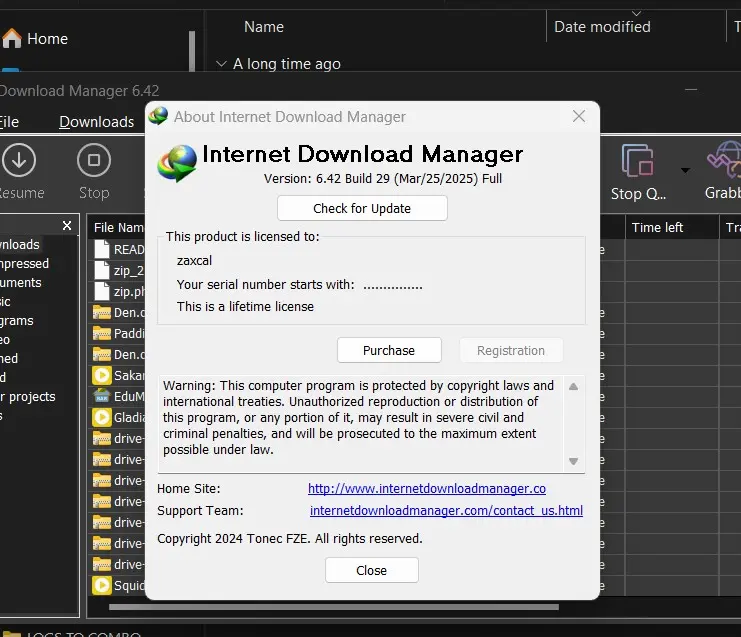Image resolution: width=741 pixels, height=637 pixels.
Task: Close the About dialog with Close button
Action: [x=371, y=570]
